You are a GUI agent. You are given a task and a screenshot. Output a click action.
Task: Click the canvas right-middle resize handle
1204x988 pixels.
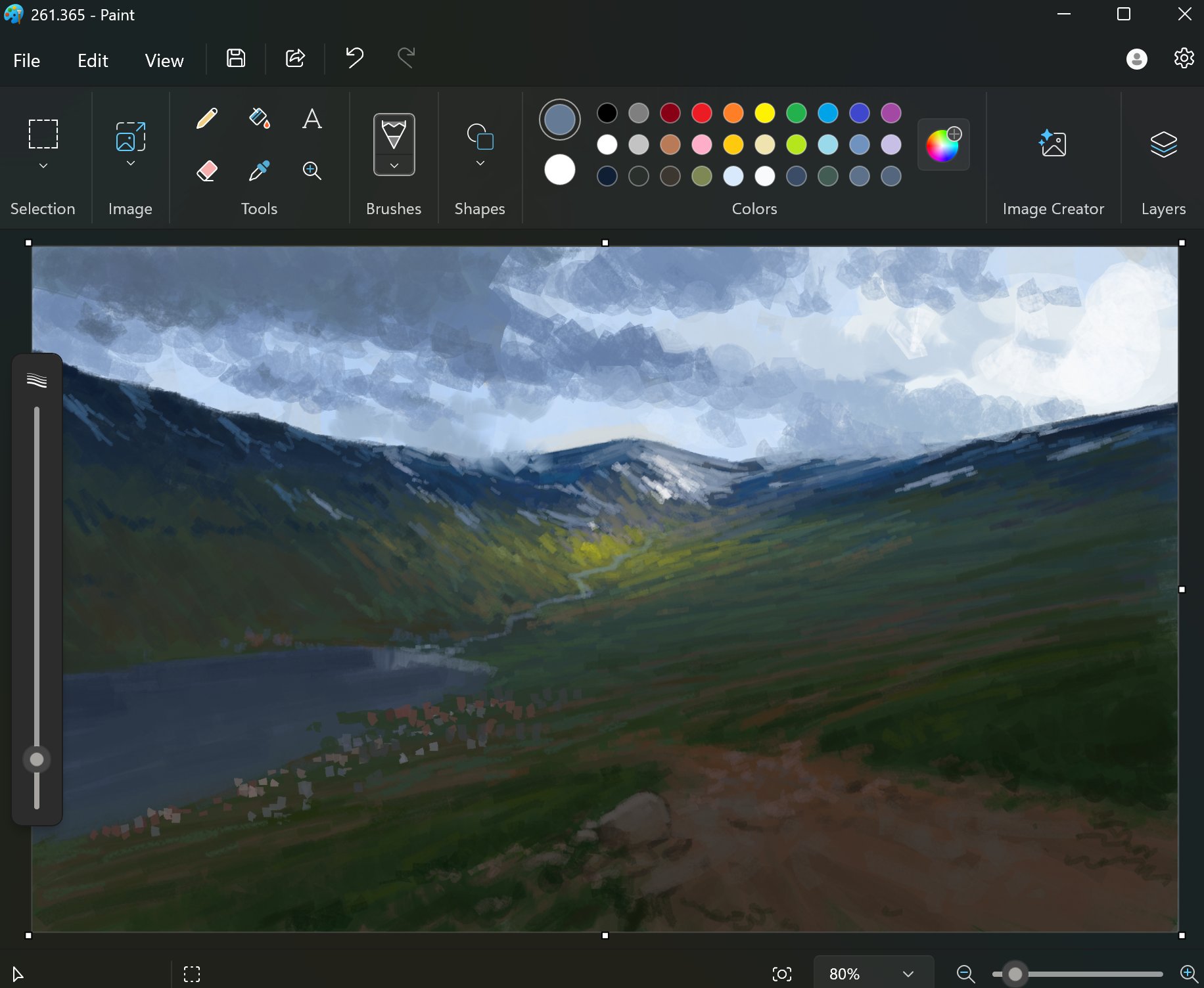pyautogui.click(x=1182, y=589)
